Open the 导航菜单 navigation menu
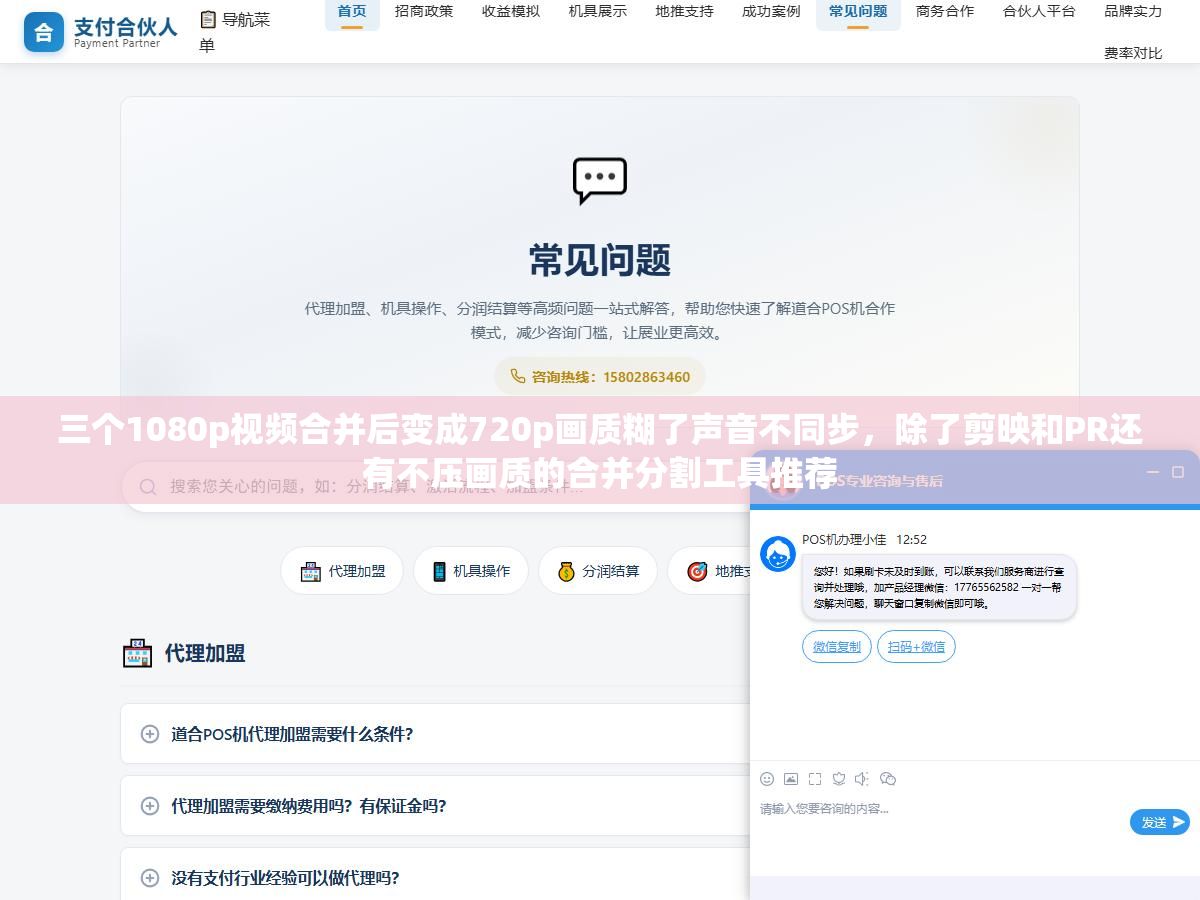The height and width of the screenshot is (900, 1200). pyautogui.click(x=235, y=31)
